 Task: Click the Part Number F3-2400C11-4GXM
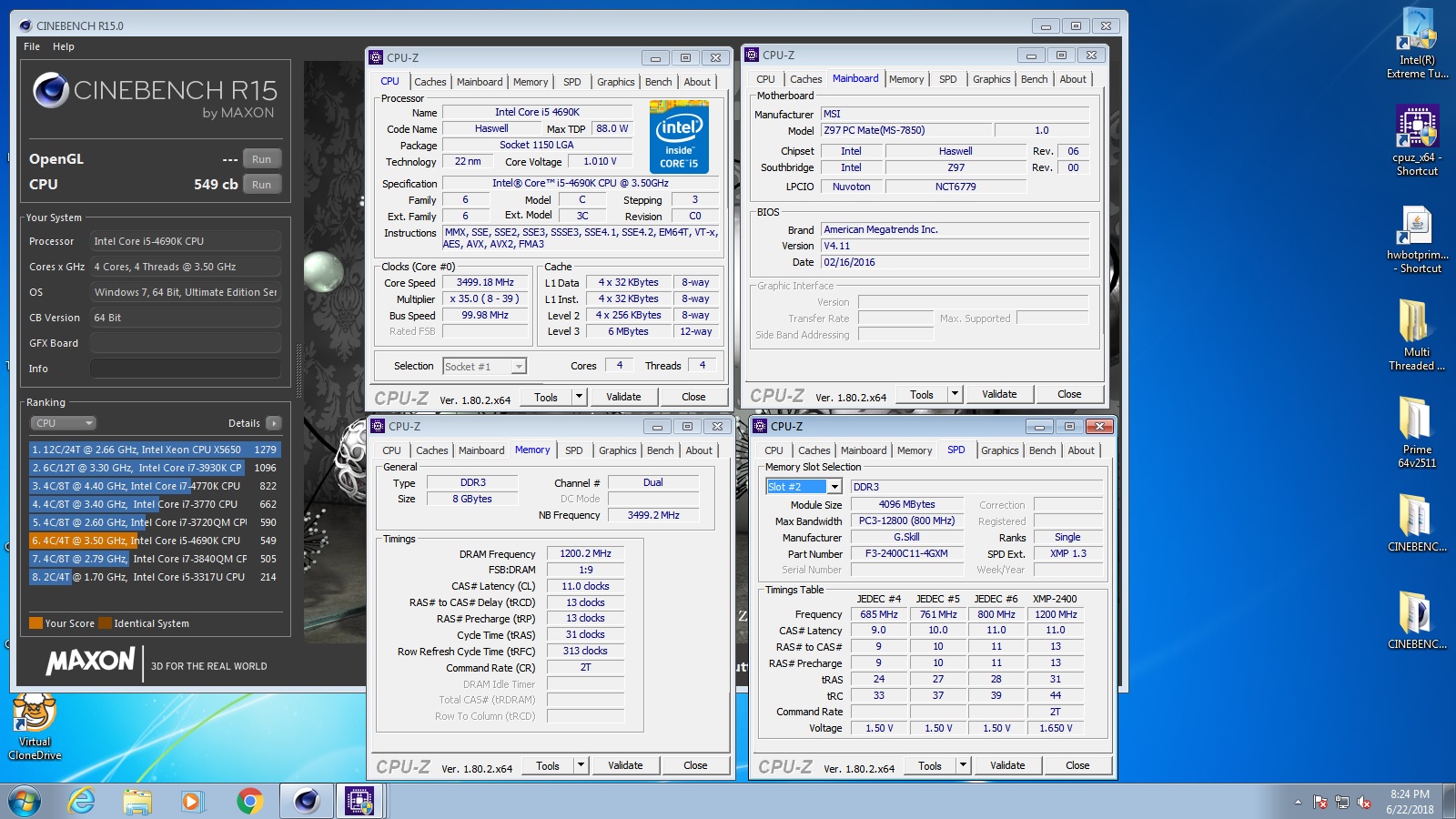[x=906, y=553]
